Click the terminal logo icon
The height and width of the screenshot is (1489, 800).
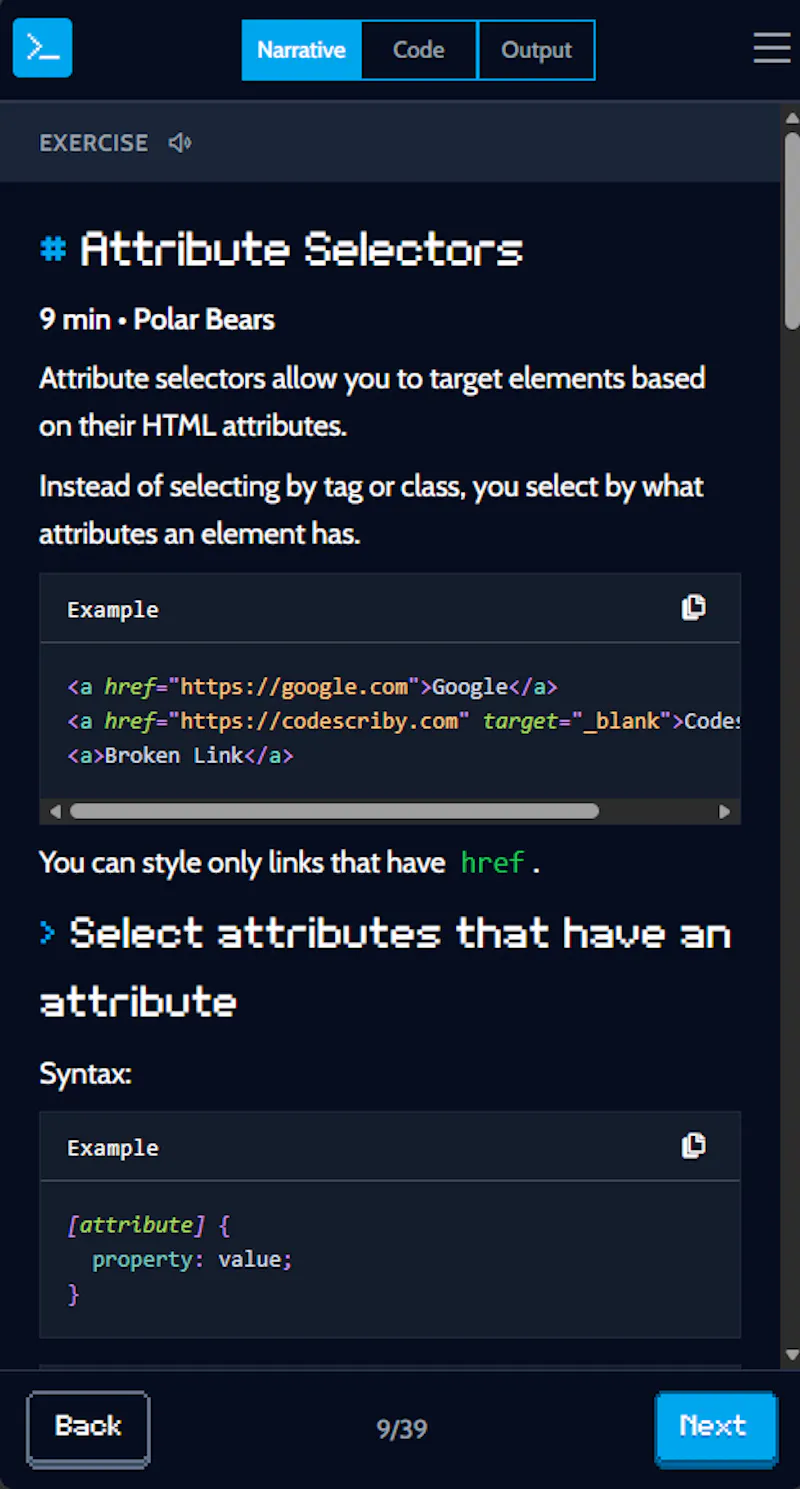[x=42, y=48]
